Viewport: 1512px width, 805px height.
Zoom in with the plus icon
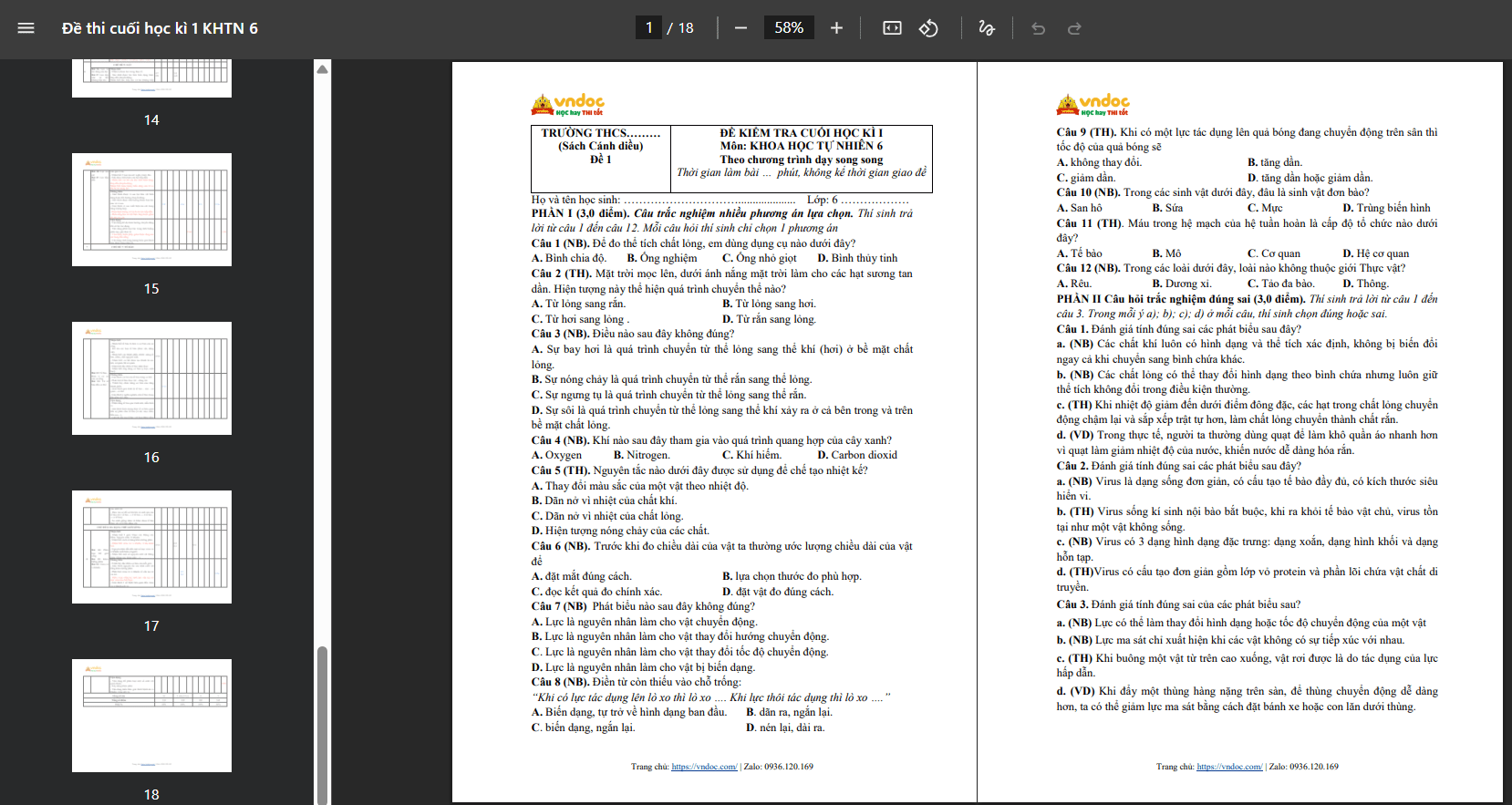coord(836,28)
